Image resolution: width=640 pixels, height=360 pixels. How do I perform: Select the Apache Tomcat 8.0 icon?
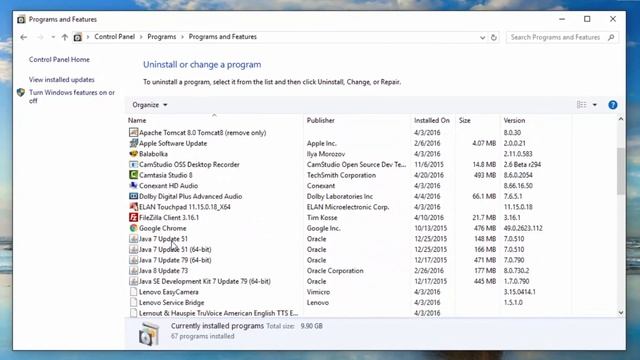click(133, 132)
